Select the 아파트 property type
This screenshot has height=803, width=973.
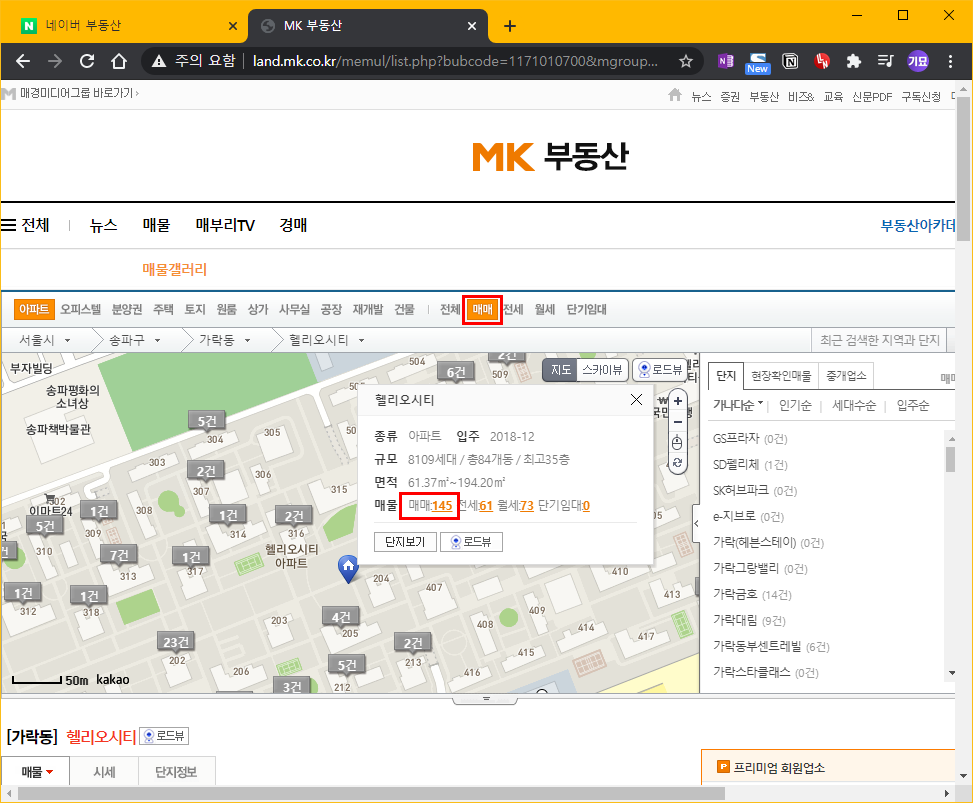(x=34, y=309)
